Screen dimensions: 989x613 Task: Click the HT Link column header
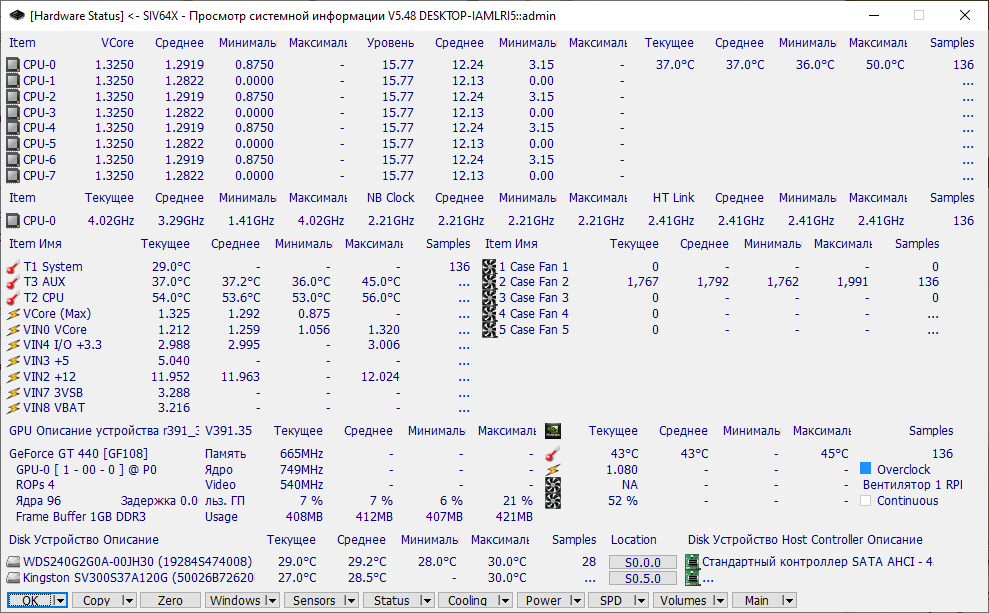click(674, 197)
